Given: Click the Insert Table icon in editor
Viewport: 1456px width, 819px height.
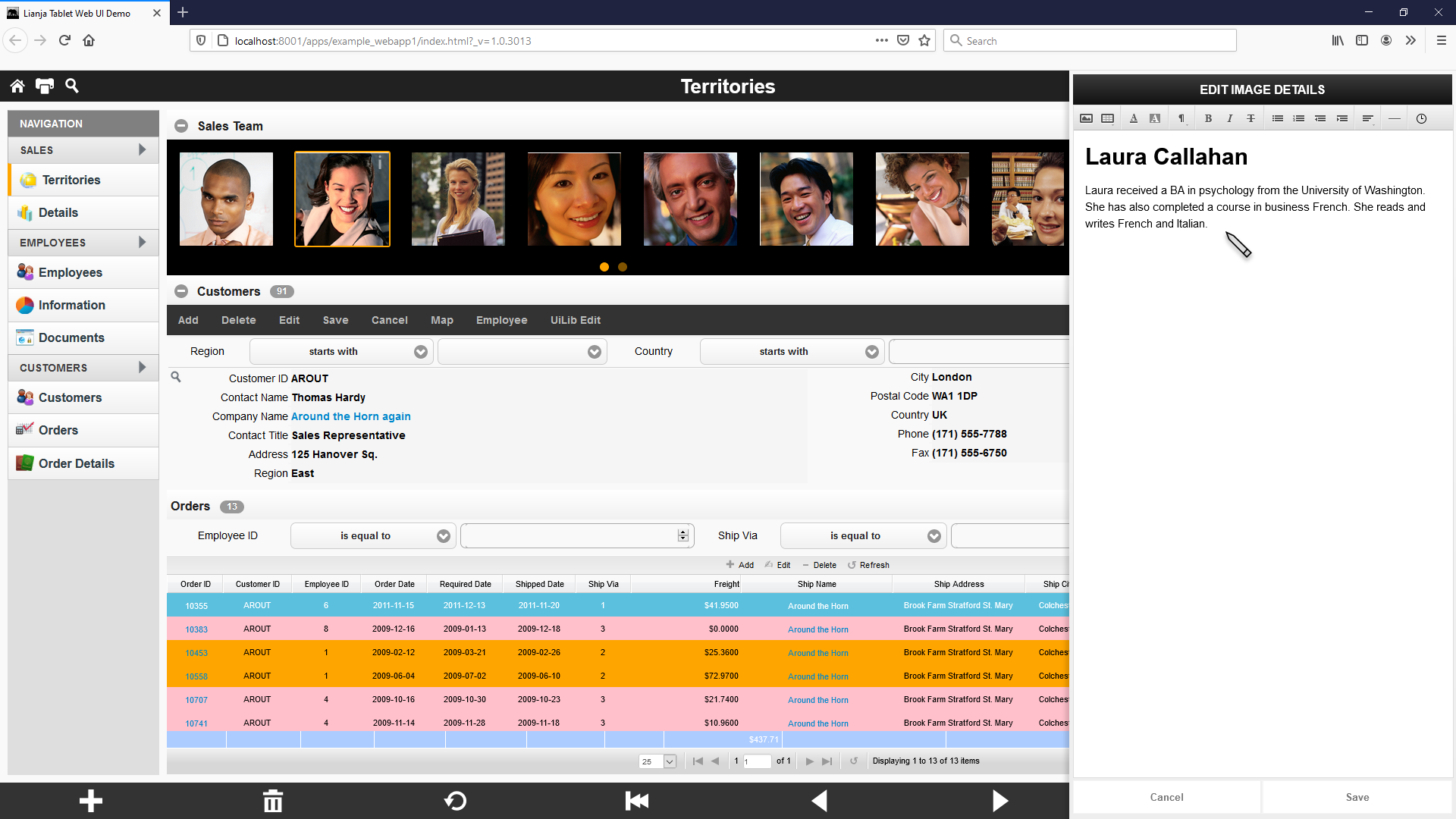Looking at the screenshot, I should click(1107, 118).
